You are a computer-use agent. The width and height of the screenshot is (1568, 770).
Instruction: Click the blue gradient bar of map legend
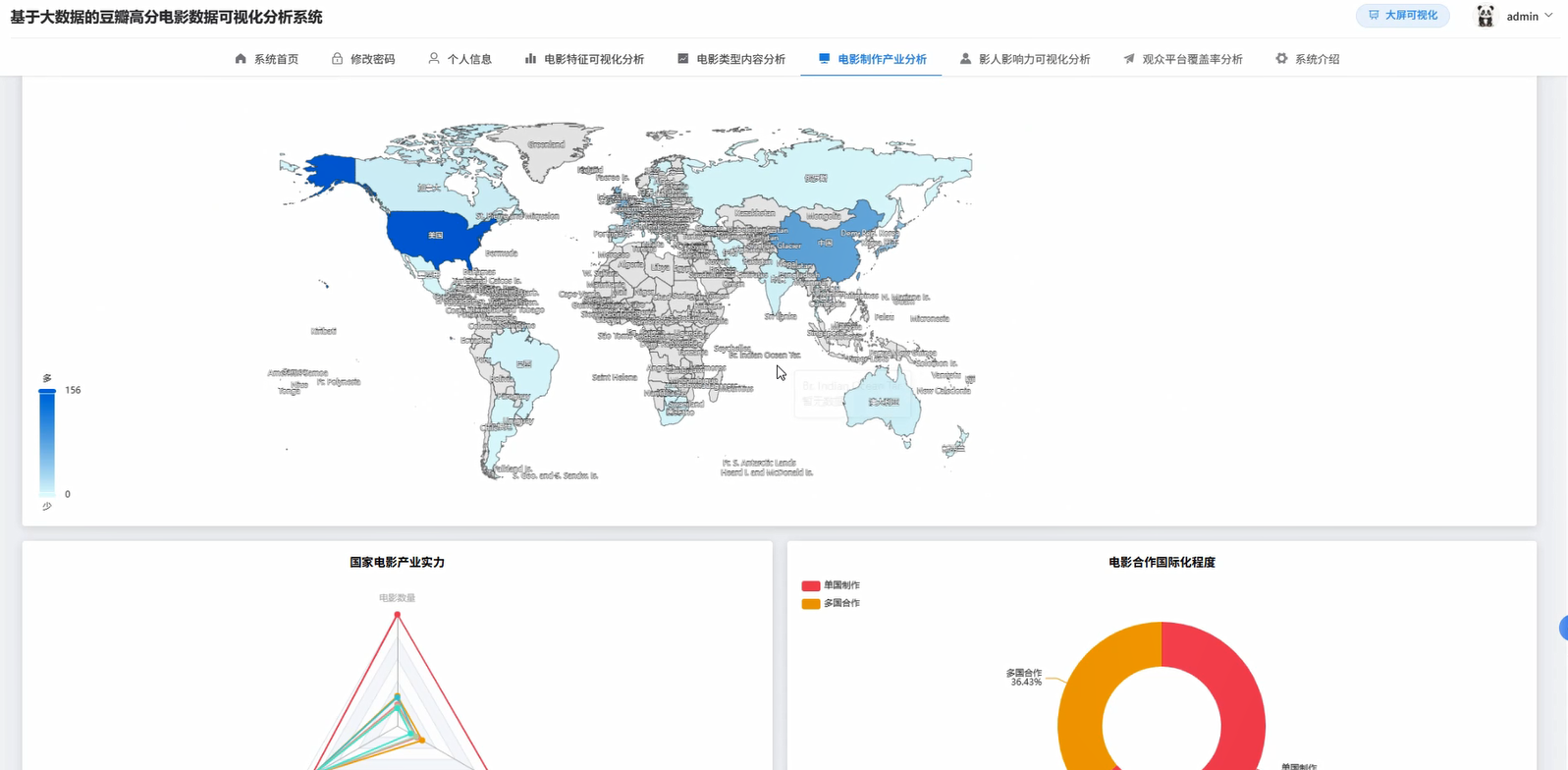coord(47,443)
